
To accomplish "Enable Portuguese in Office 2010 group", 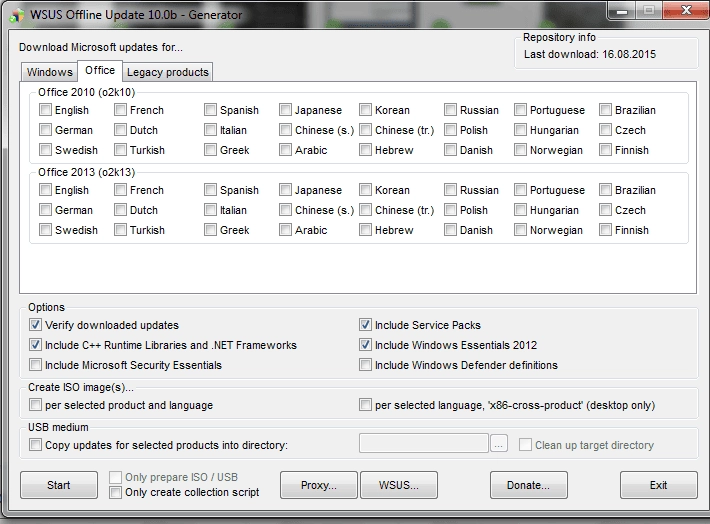I will 520,110.
